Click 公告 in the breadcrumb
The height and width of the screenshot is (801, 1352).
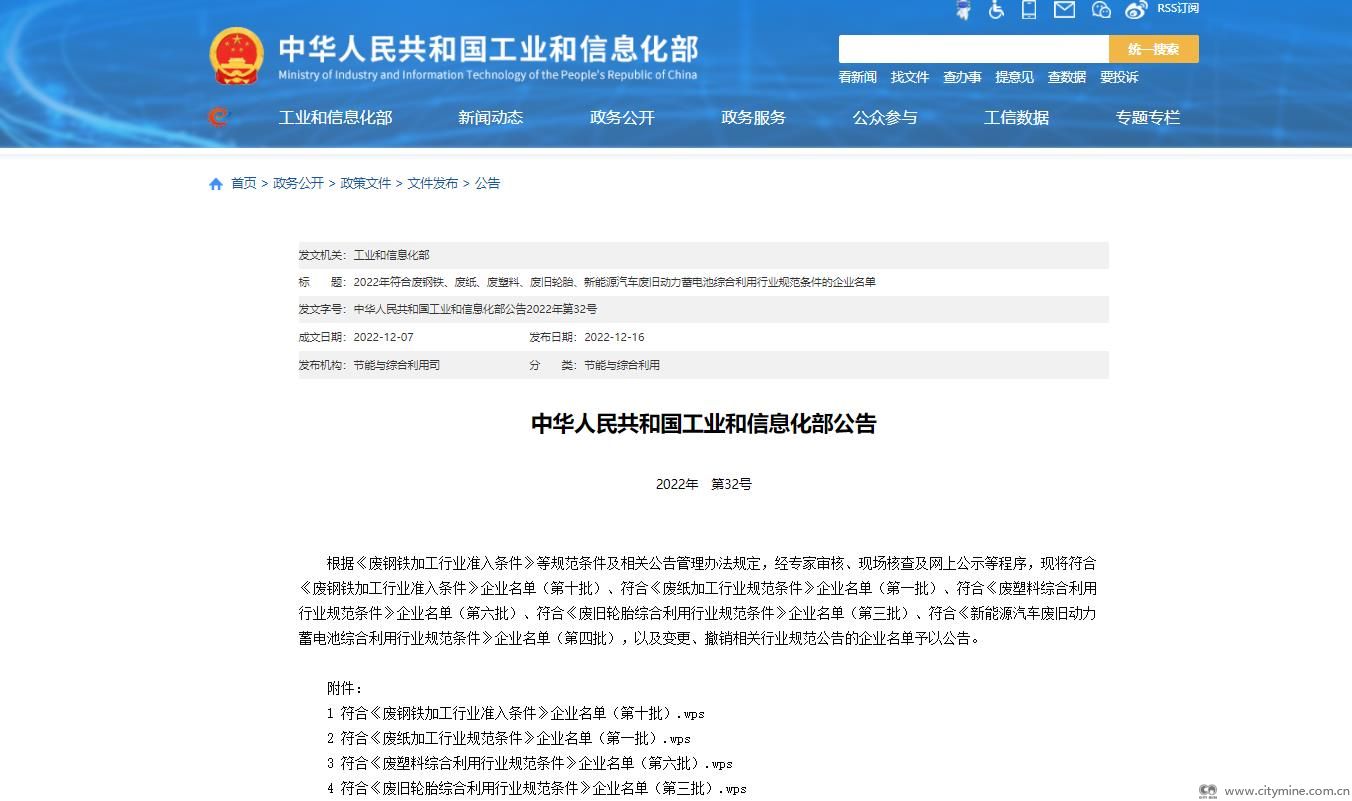pos(488,183)
